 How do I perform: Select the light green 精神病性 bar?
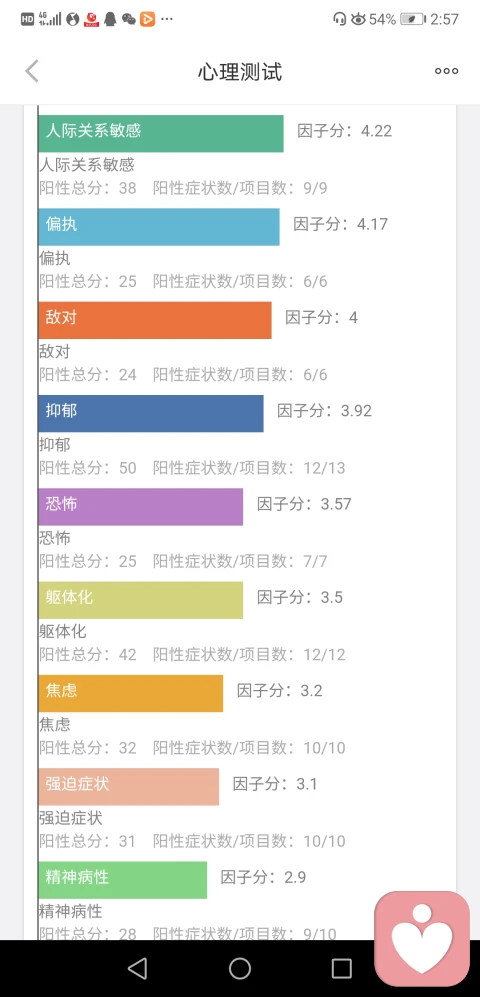click(123, 880)
